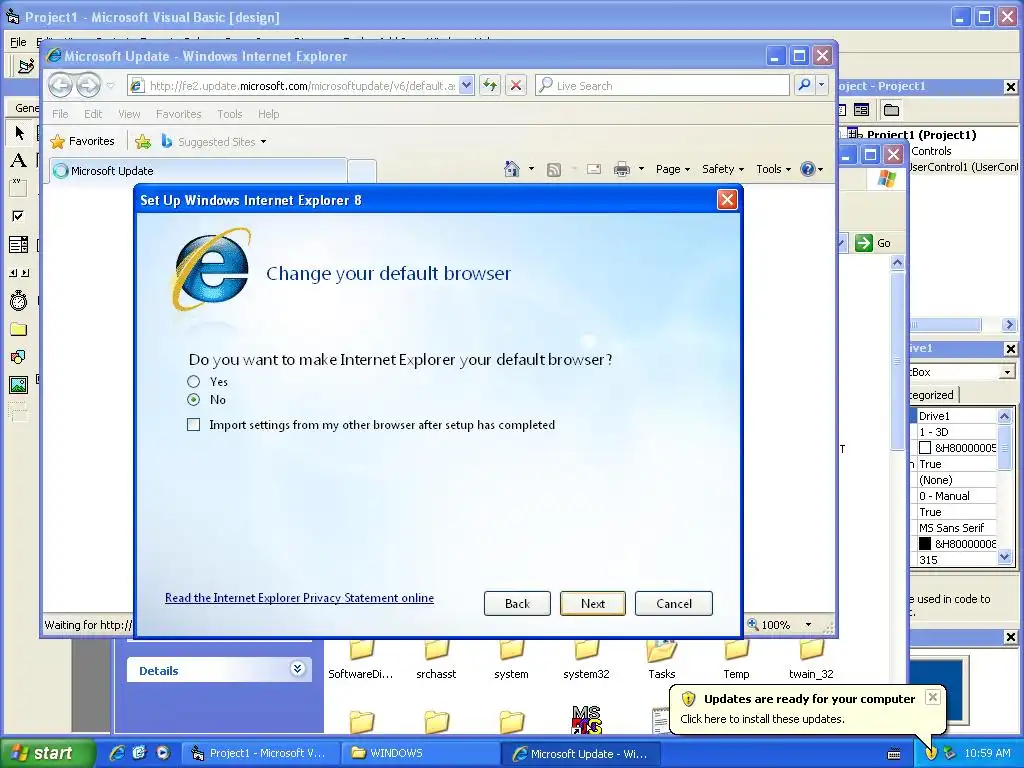Image resolution: width=1024 pixels, height=768 pixels.
Task: Open the Start menu
Action: point(48,753)
